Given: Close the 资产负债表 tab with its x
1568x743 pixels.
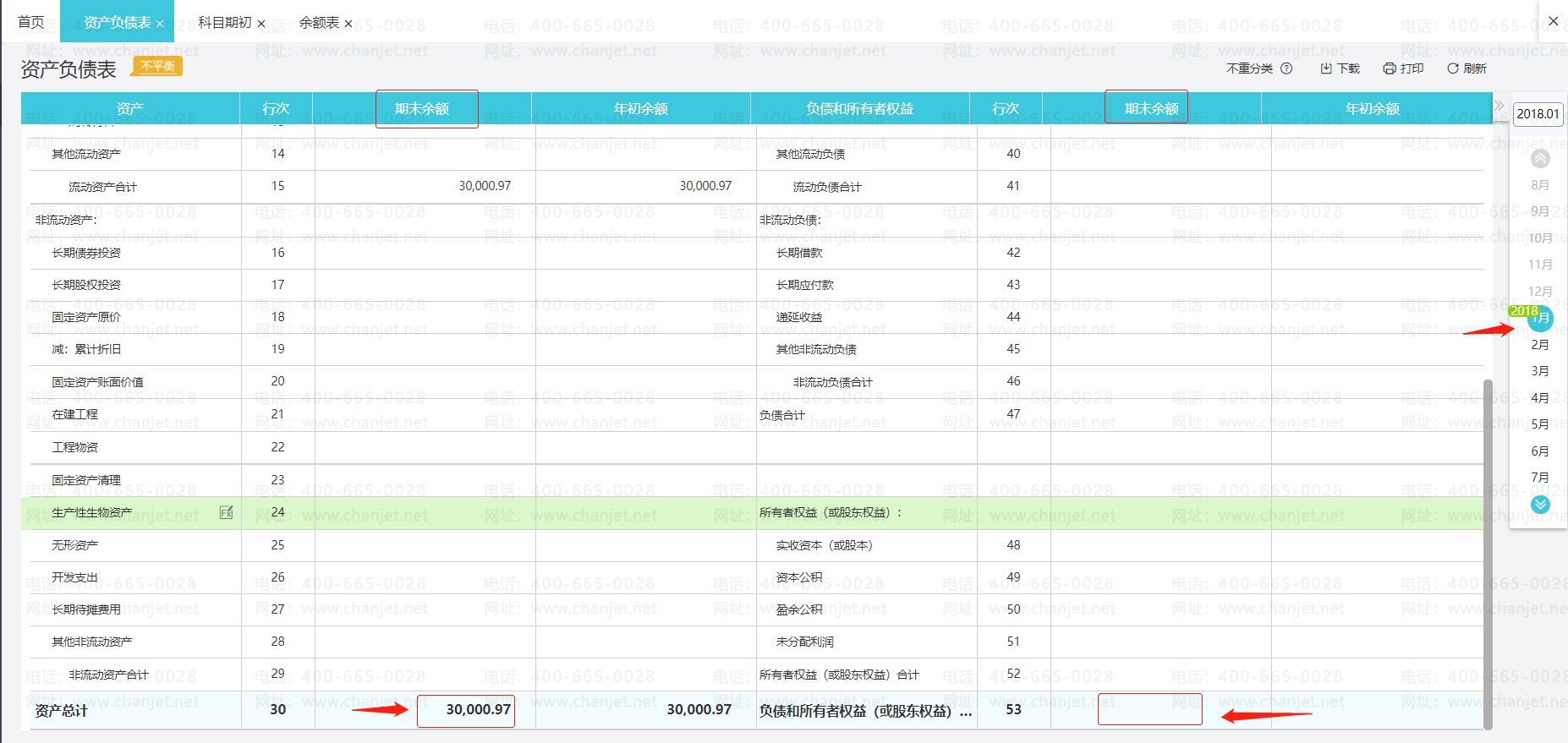Looking at the screenshot, I should [x=160, y=24].
